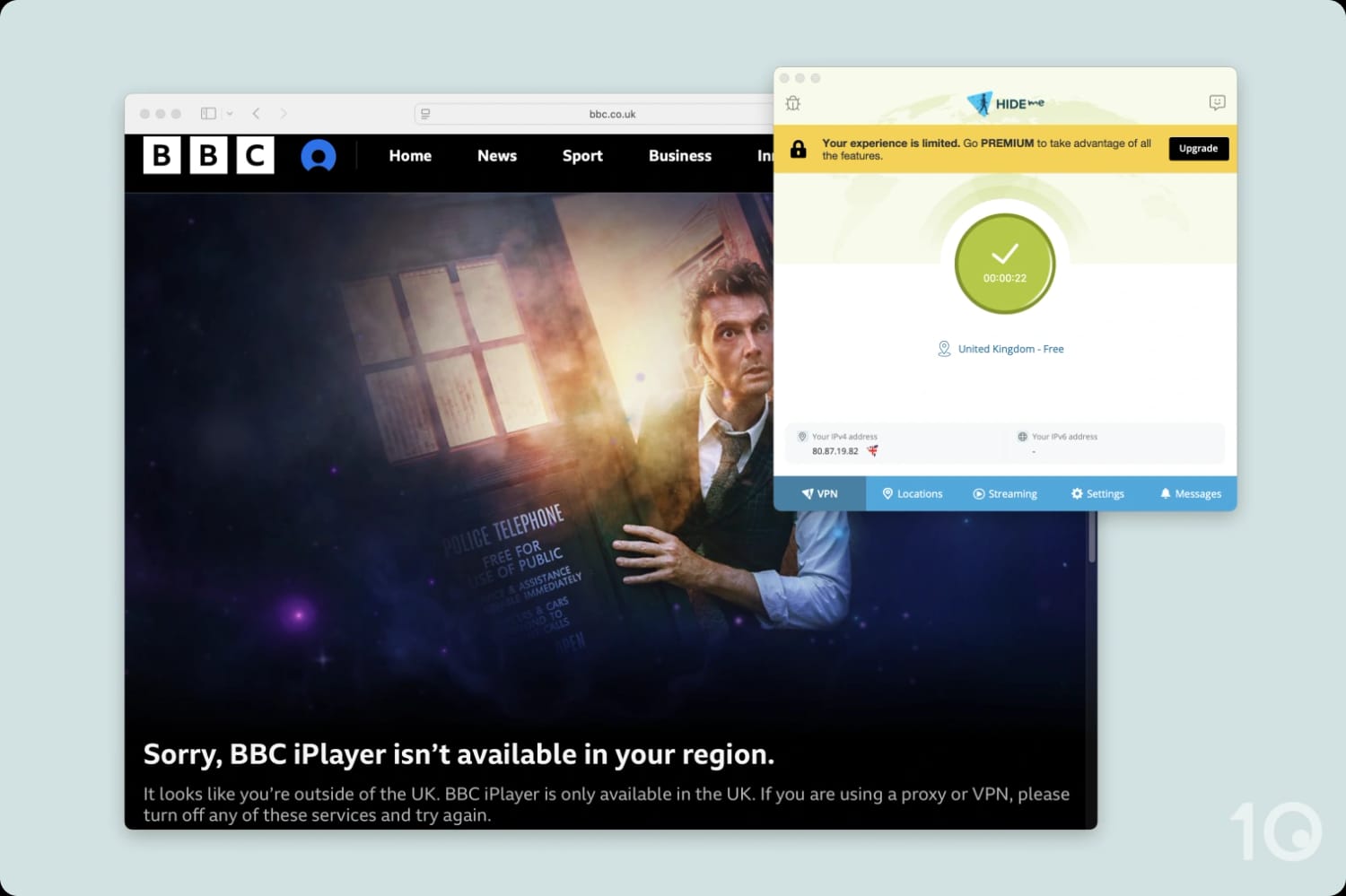The height and width of the screenshot is (896, 1346).
Task: Click the pin icon beside United Kingdom - Free
Action: [943, 348]
